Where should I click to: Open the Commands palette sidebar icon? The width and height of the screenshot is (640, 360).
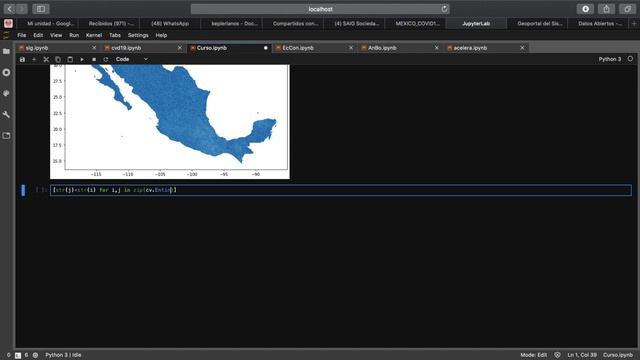pos(6,93)
